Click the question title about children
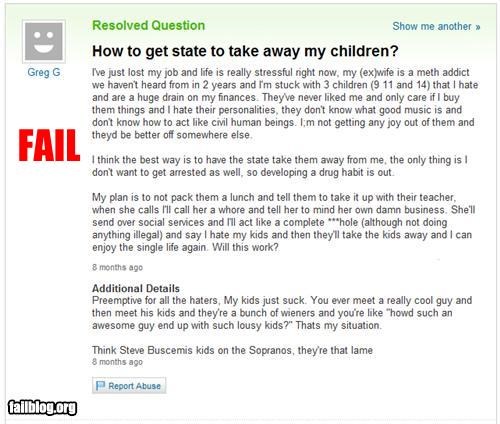Viewport: 500px width, 424px height. 245,51
